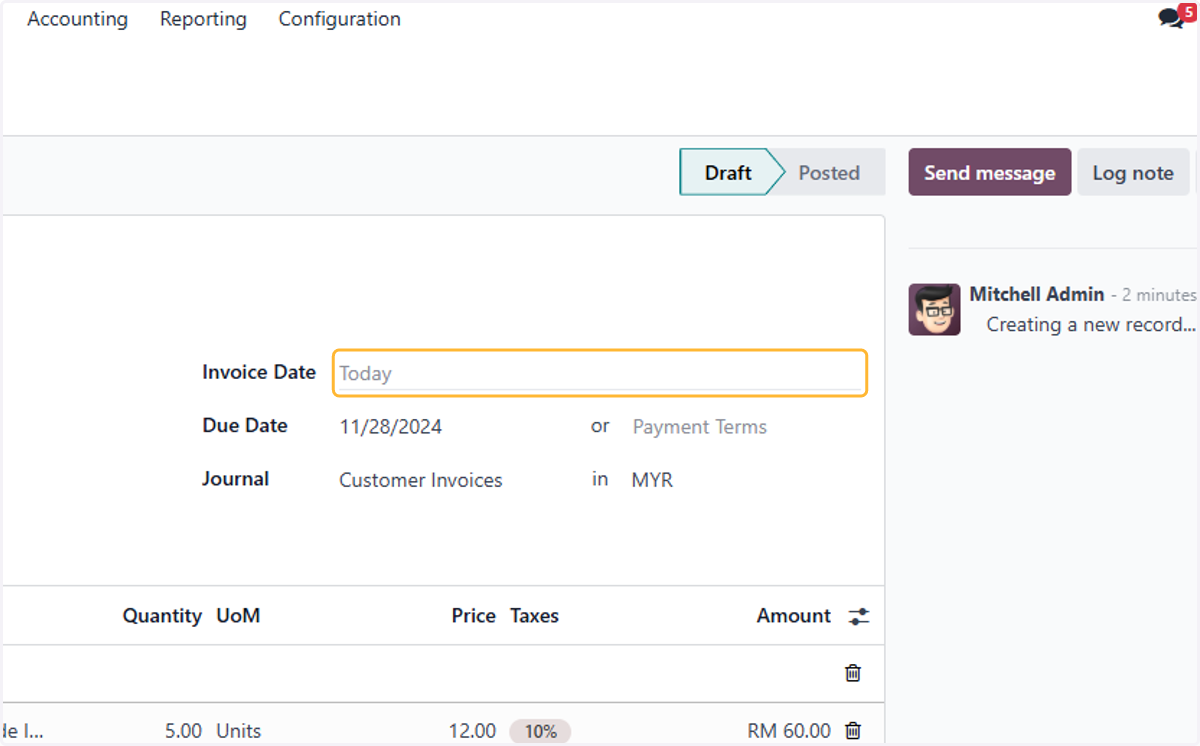This screenshot has height=746, width=1200.
Task: Delete the empty invoice line with trash icon
Action: [x=853, y=673]
